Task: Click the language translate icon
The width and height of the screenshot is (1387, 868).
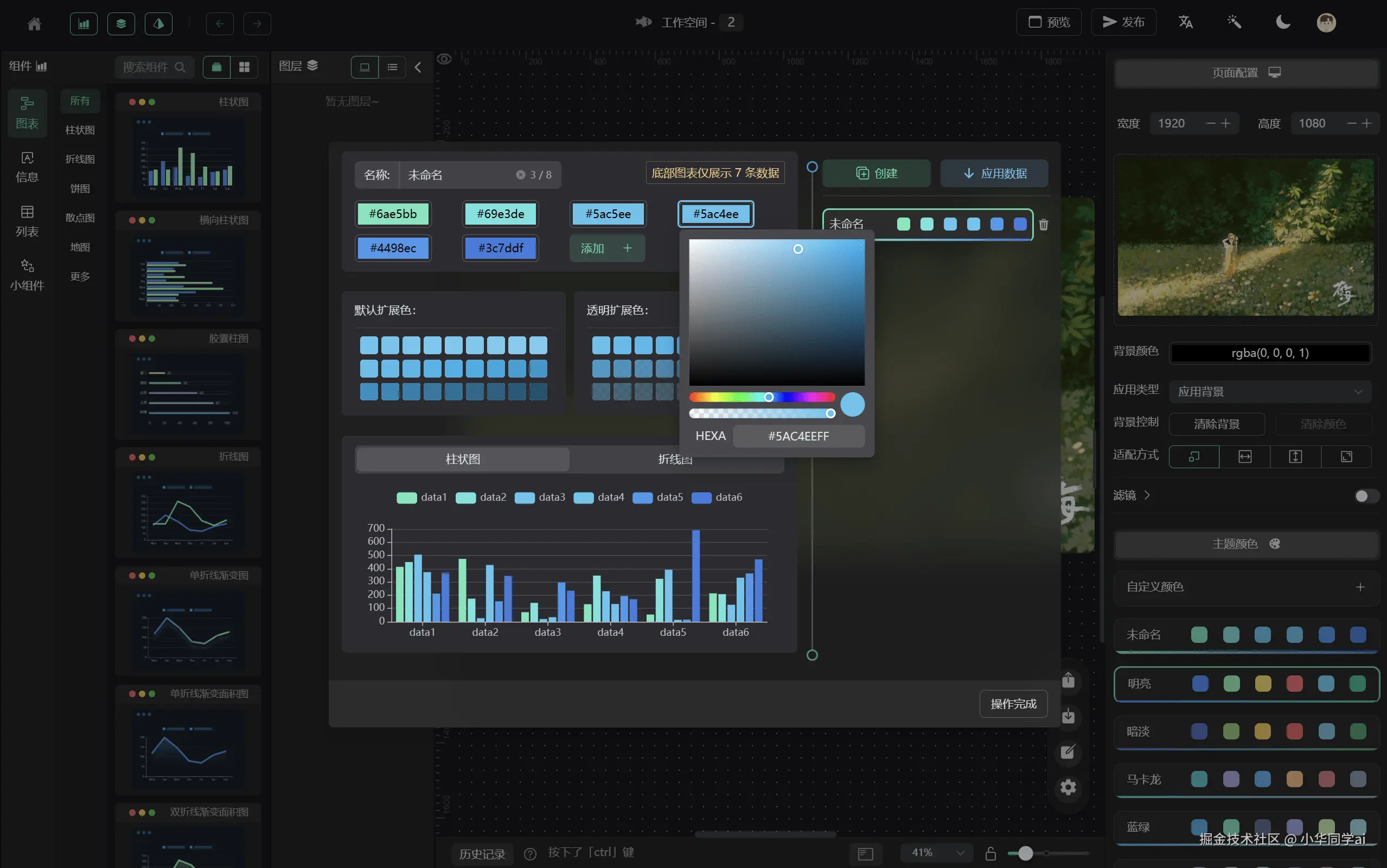Action: click(x=1186, y=22)
